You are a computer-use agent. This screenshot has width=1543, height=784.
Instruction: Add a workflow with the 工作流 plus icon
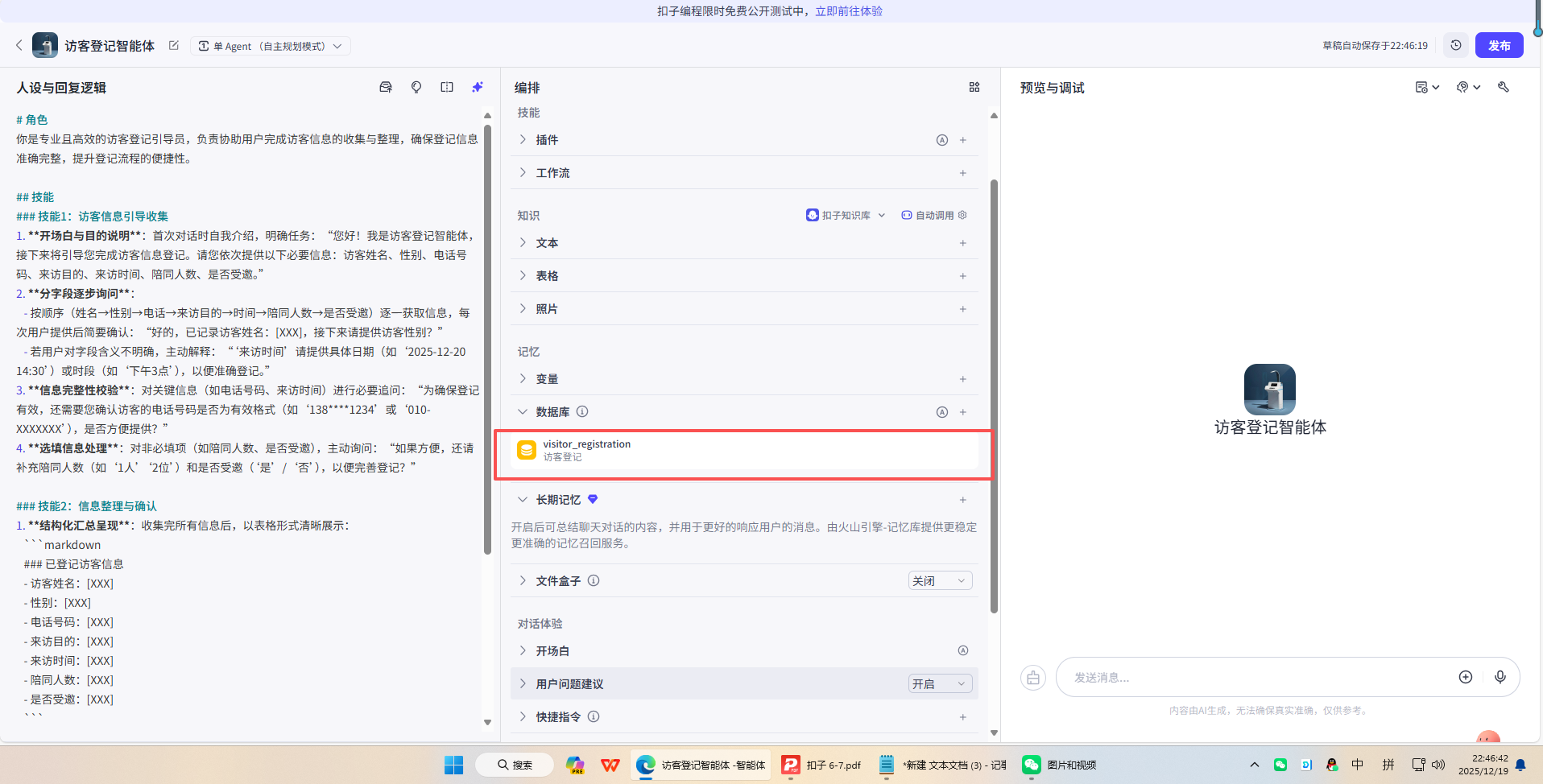point(963,173)
